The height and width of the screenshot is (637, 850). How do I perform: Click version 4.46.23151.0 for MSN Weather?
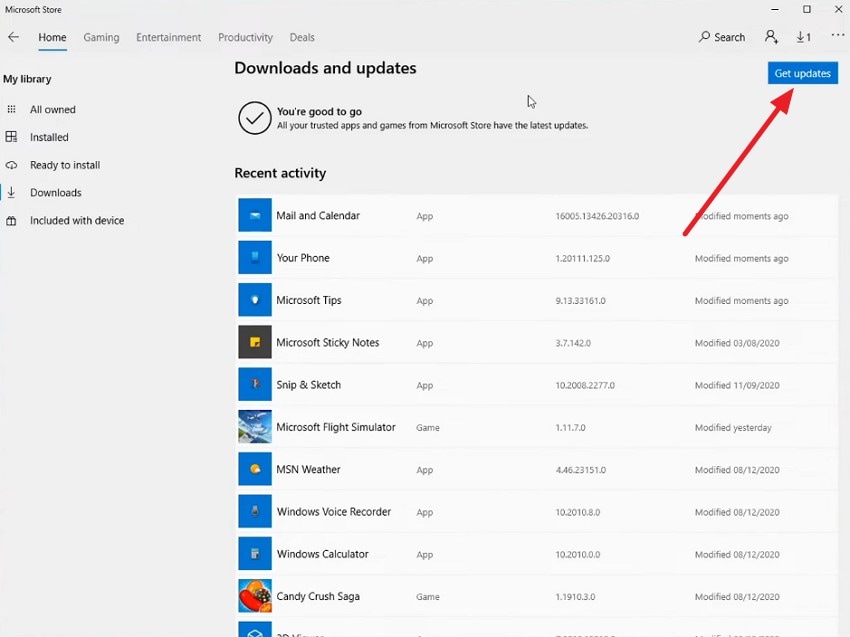[x=580, y=470]
